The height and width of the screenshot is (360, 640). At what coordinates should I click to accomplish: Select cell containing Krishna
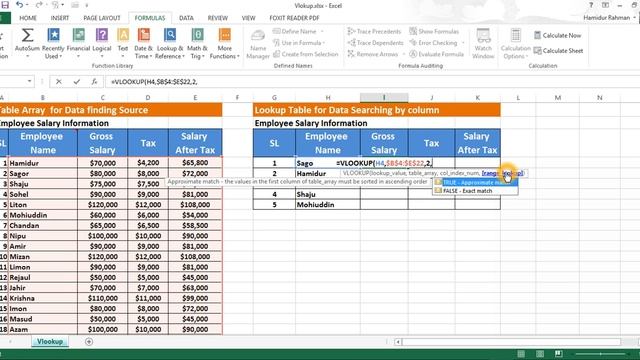tap(42, 298)
